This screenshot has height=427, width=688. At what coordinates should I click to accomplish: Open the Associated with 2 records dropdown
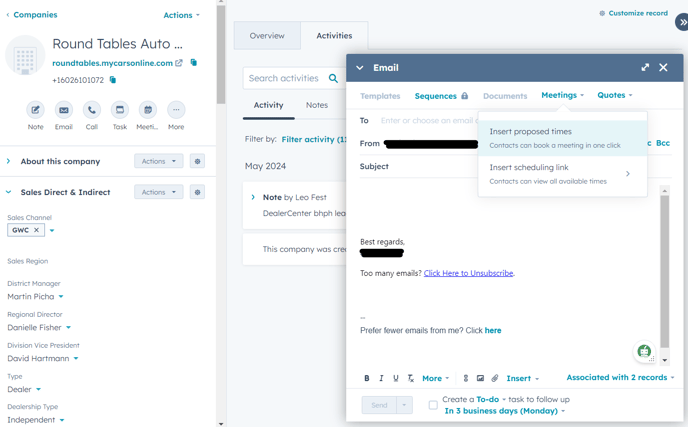pyautogui.click(x=620, y=378)
